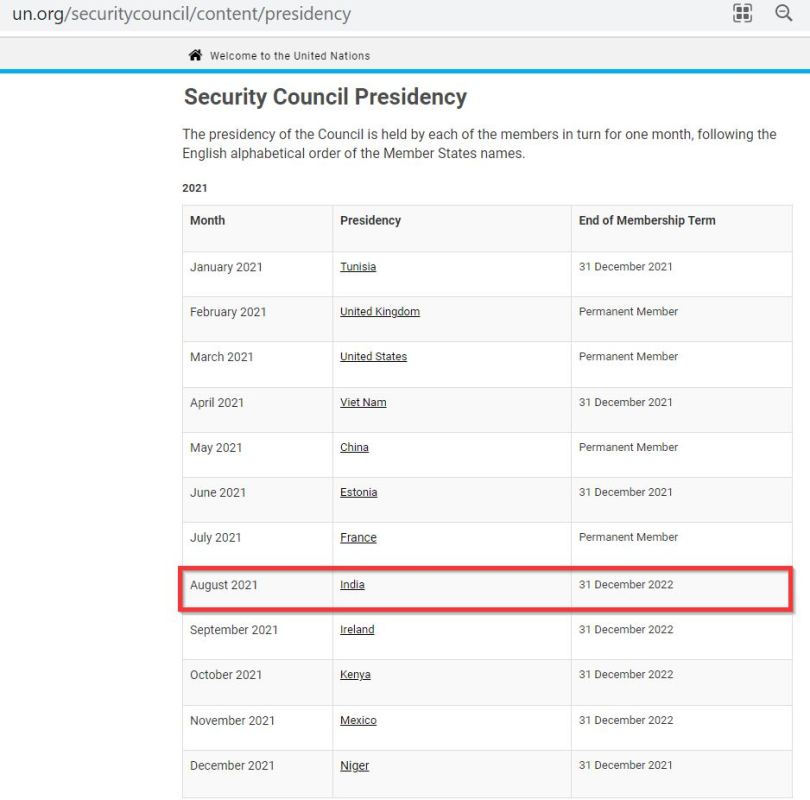Open the highlighted India link

[352, 585]
